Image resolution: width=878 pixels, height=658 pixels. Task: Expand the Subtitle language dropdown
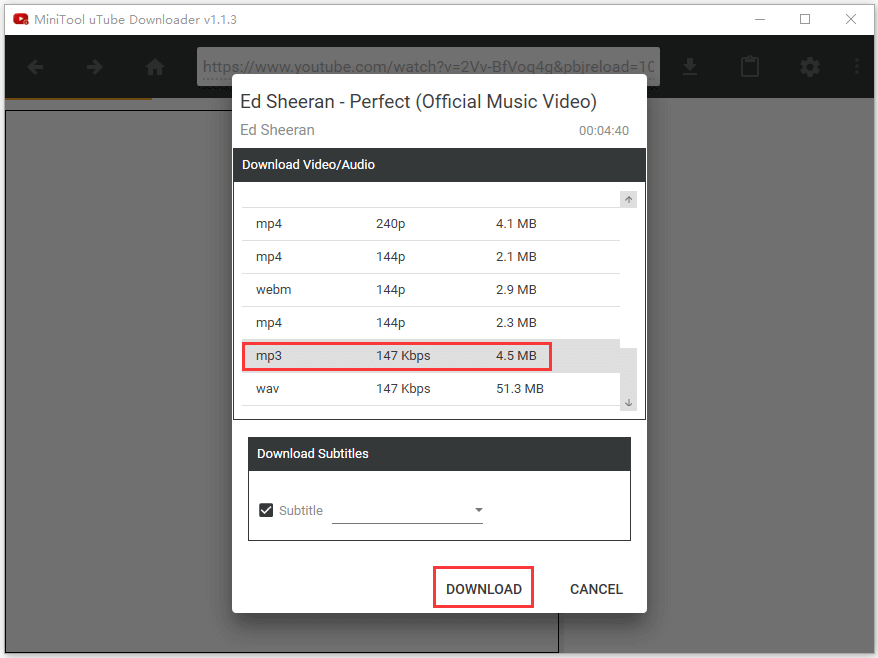coord(408,510)
